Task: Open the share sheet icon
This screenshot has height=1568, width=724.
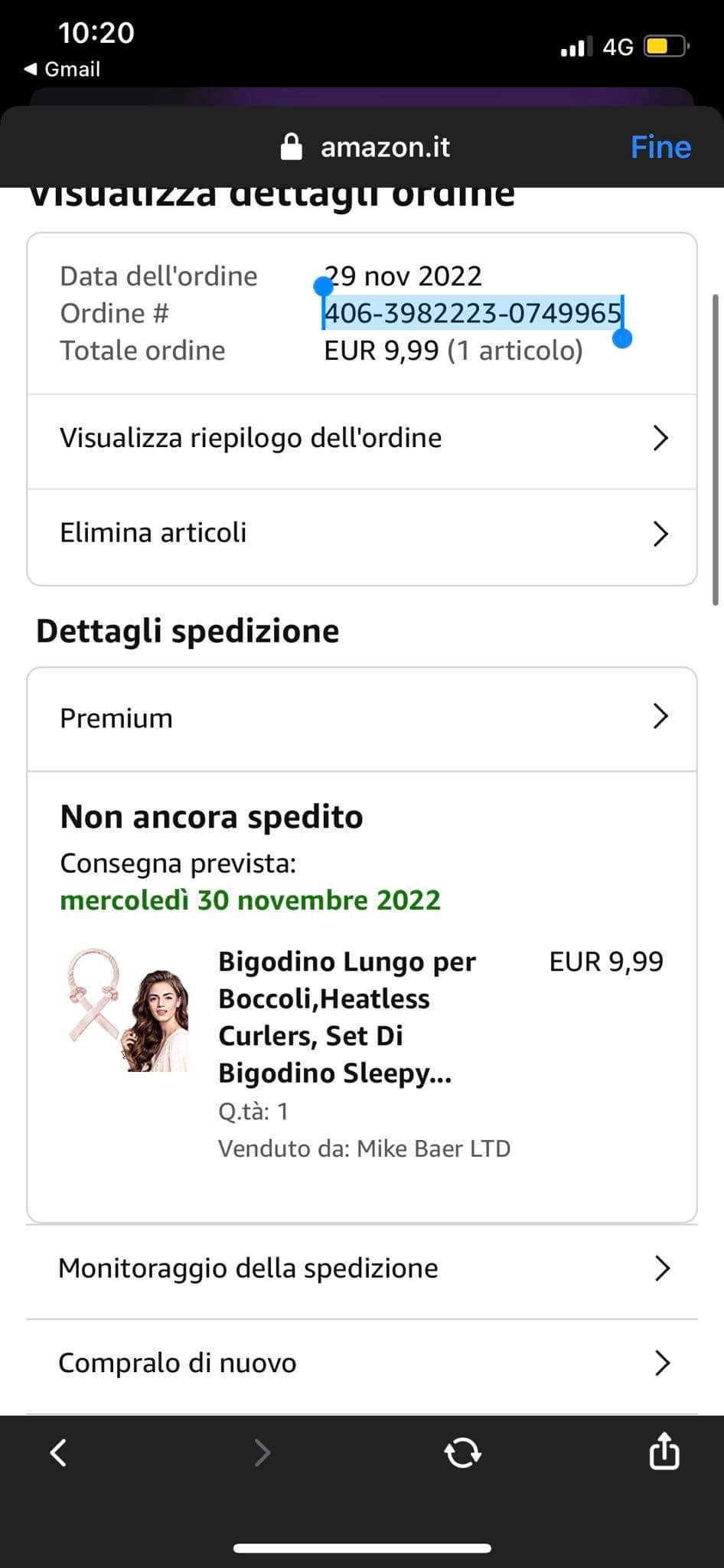Action: click(664, 1449)
